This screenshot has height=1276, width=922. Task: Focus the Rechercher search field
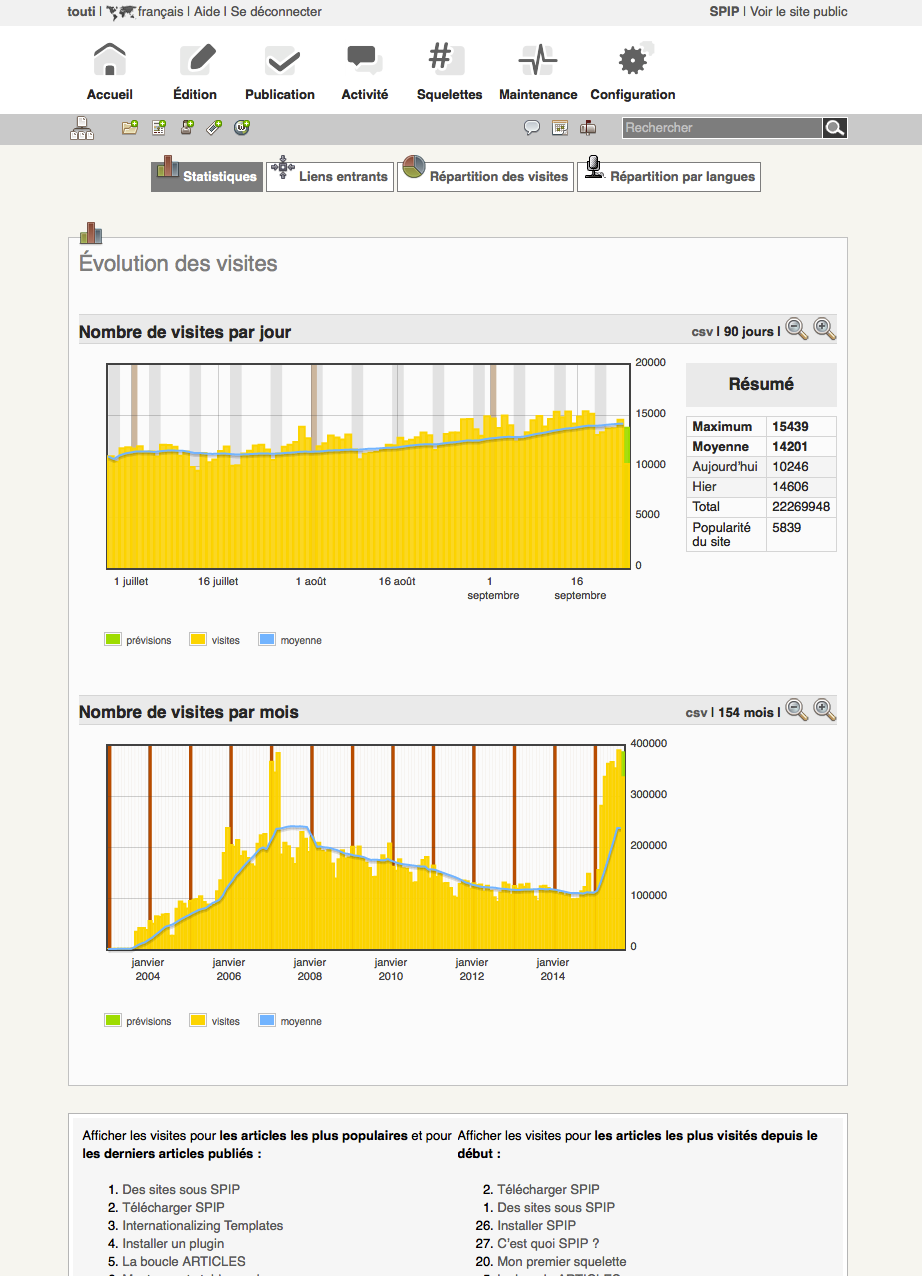click(720, 128)
